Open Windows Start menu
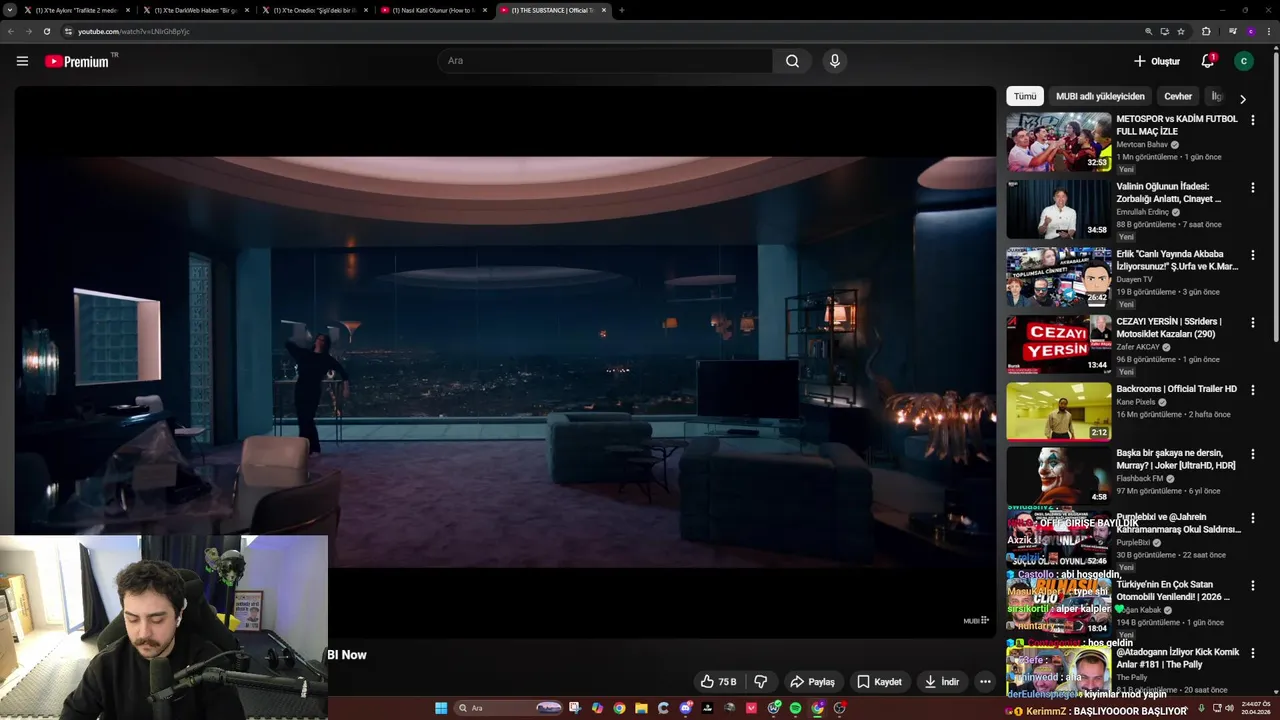The image size is (1280, 720). (441, 708)
